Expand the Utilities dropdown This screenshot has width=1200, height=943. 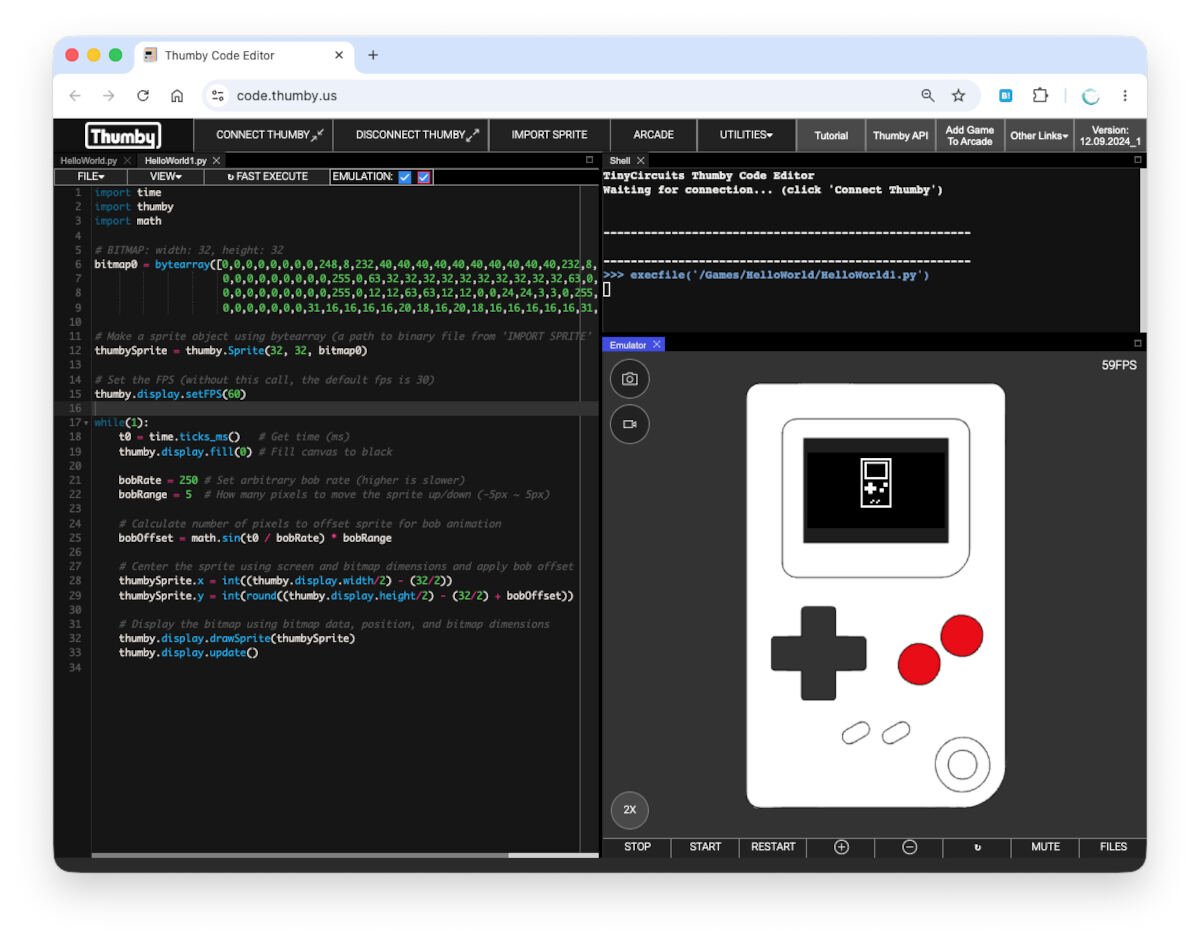(x=746, y=135)
